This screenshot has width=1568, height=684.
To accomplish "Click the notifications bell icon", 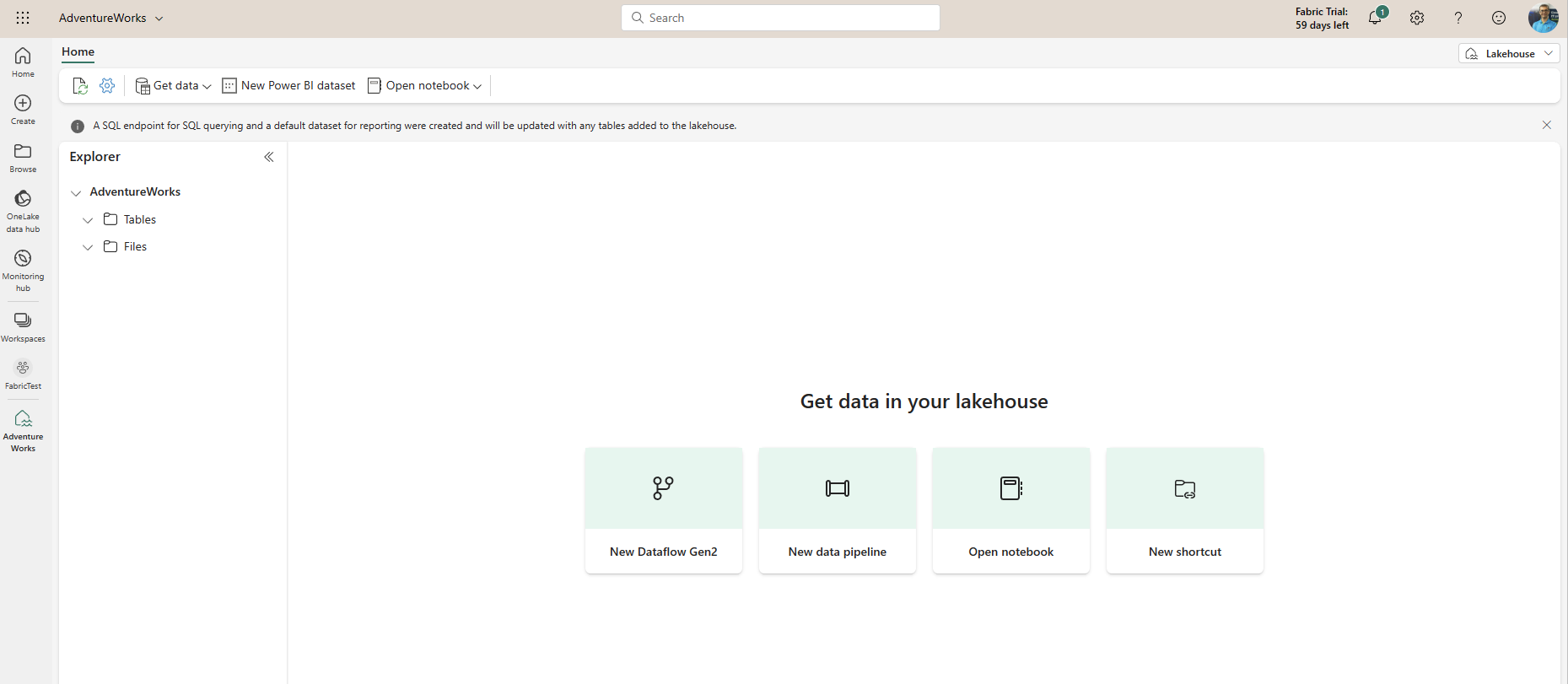I will [1375, 18].
